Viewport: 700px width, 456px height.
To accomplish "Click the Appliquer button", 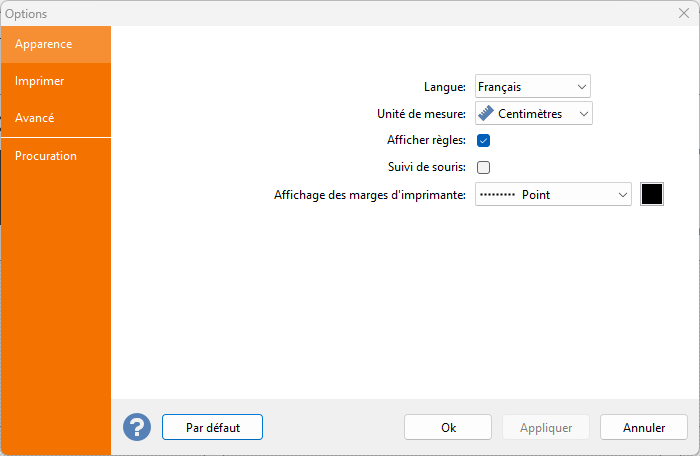I will 546,427.
